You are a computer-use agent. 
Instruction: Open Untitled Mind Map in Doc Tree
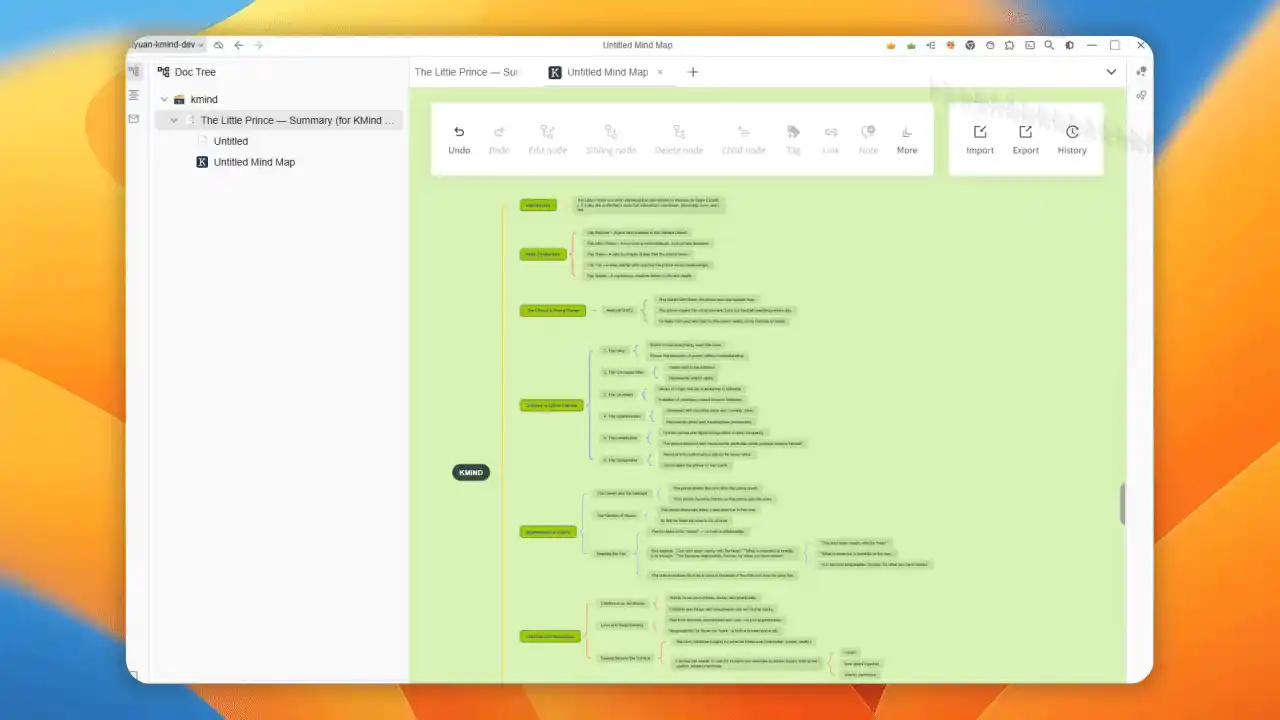pos(254,162)
